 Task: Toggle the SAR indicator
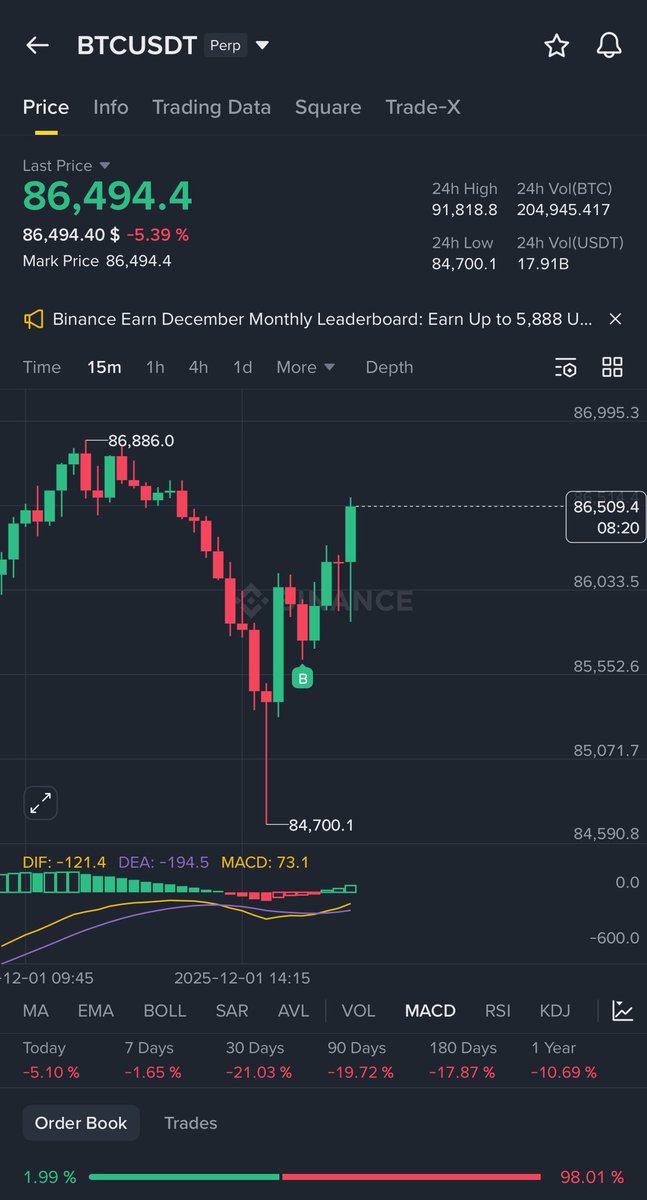tap(232, 1011)
